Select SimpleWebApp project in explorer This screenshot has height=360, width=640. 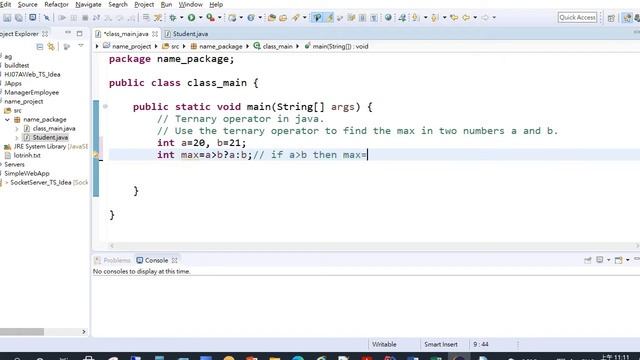[x=27, y=173]
